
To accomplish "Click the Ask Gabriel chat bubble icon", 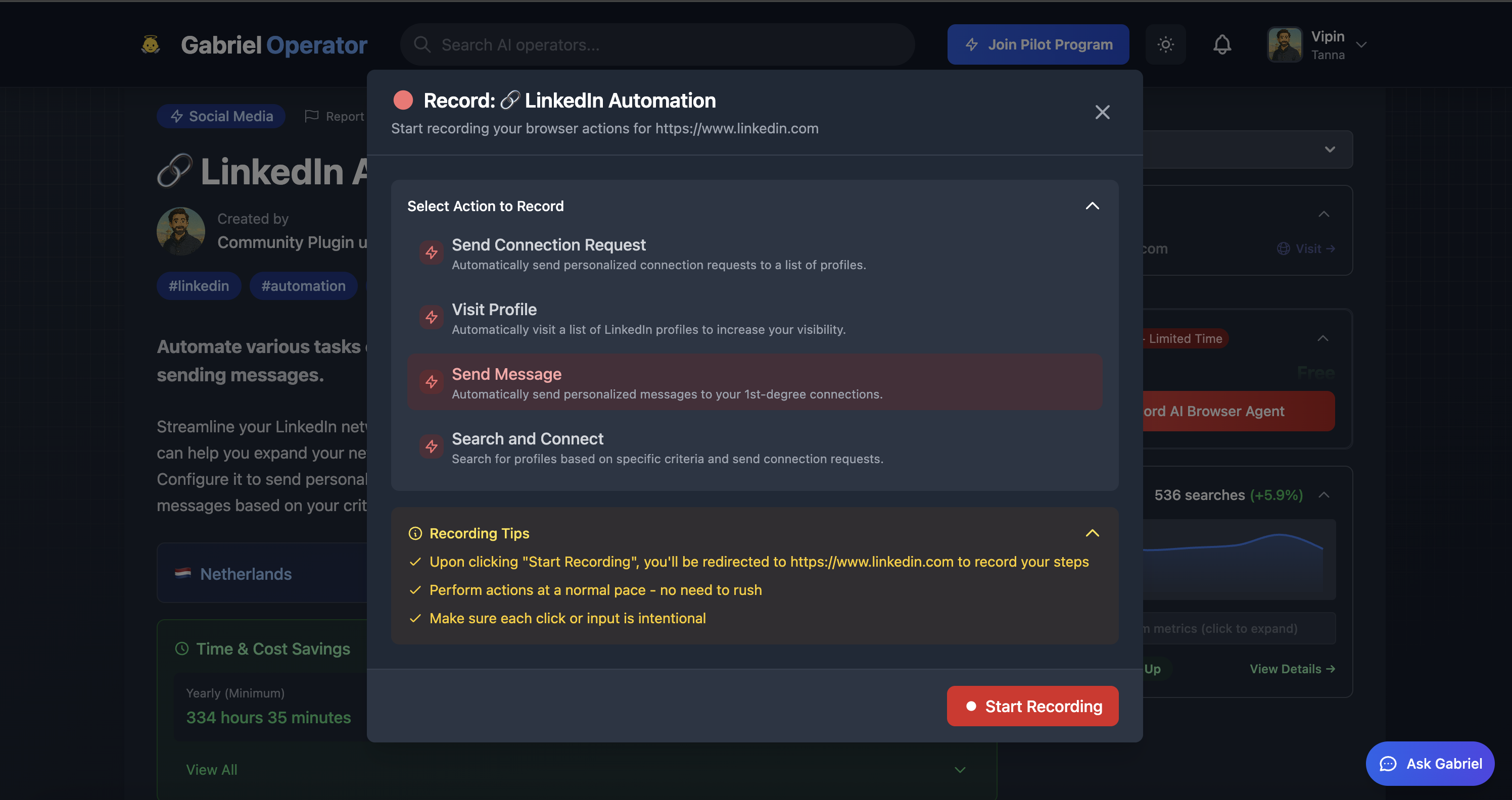I will coord(1388,764).
